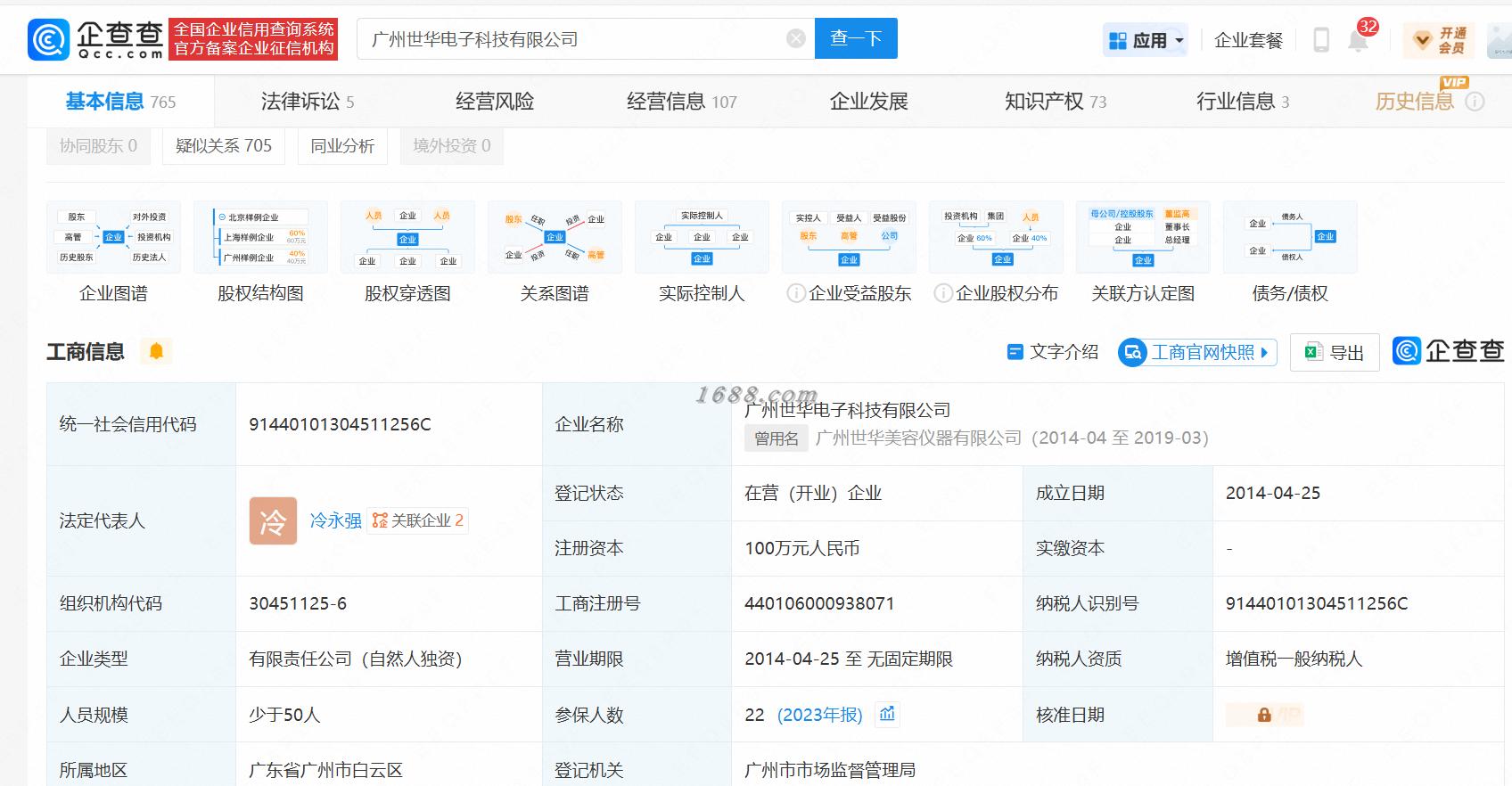
Task: Switch to 基本信息 tab
Action: (x=120, y=102)
